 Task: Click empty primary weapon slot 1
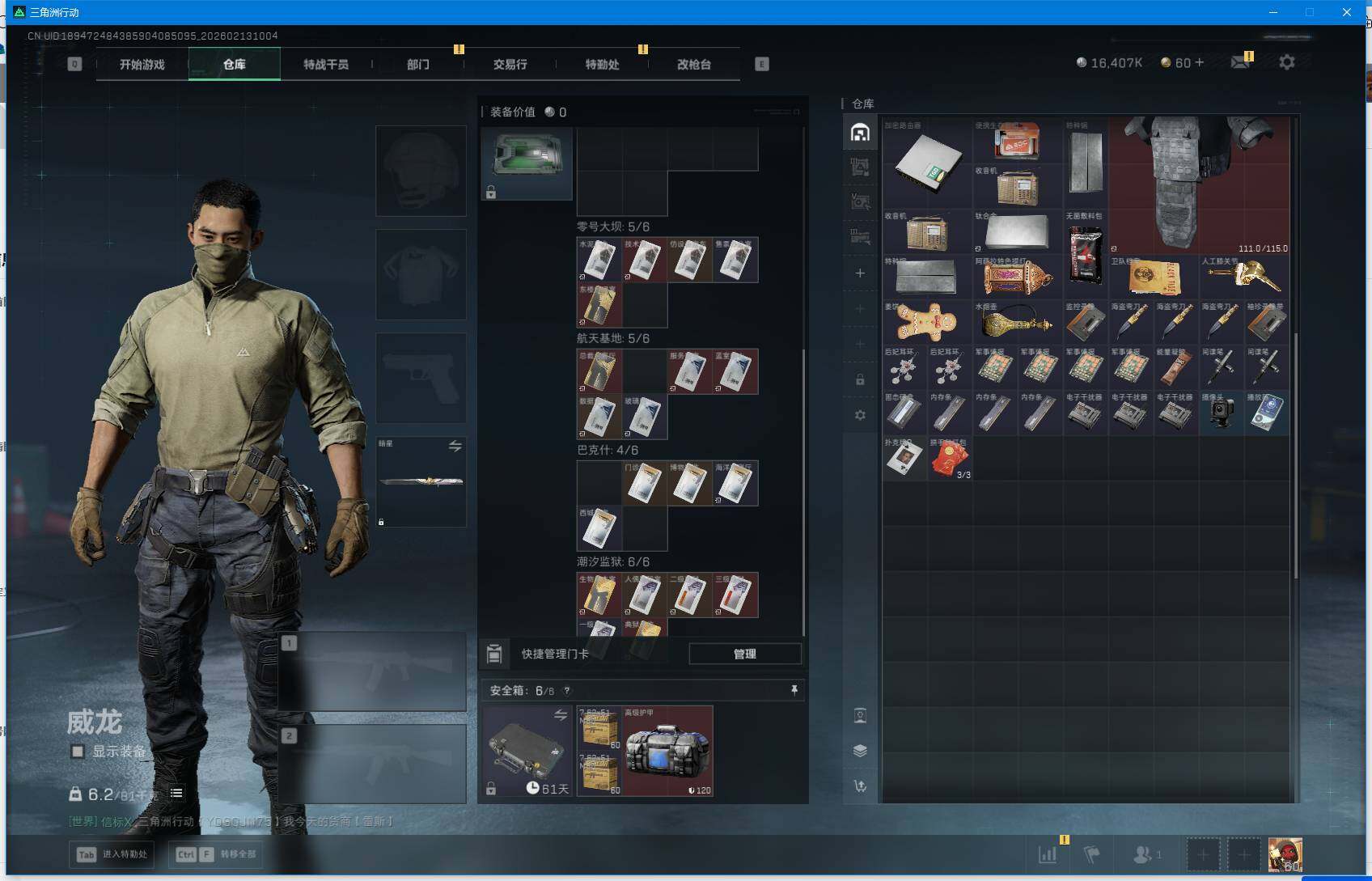point(372,671)
